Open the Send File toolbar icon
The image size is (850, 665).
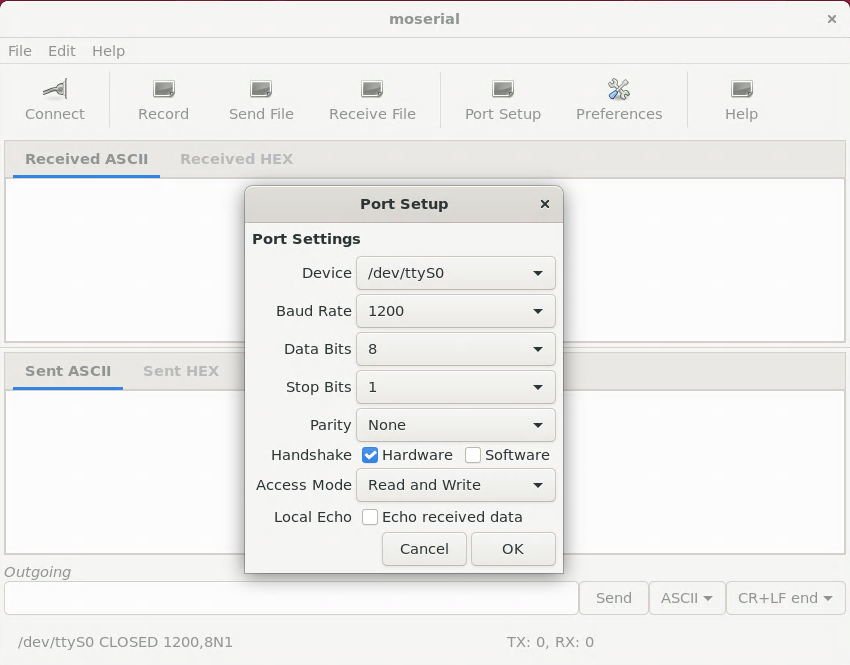pos(261,89)
